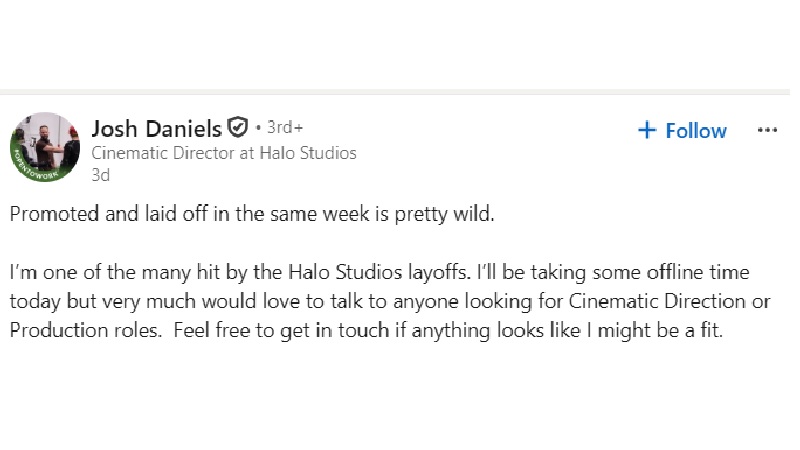
Task: Click the plus icon beside Follow
Action: (x=646, y=130)
